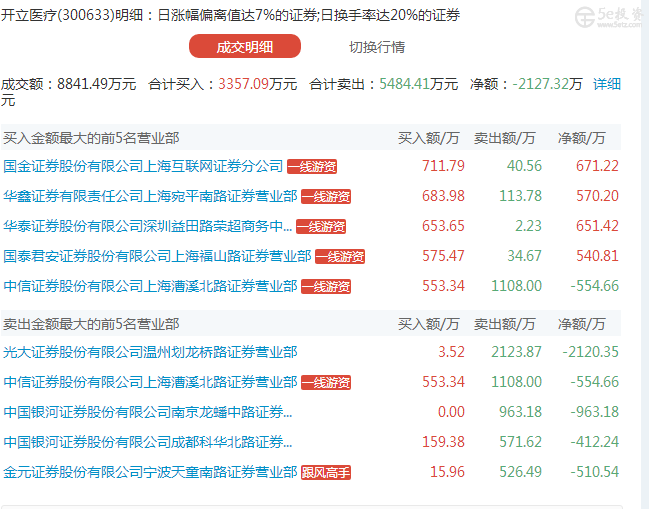The width and height of the screenshot is (649, 509).
Task: Click sell amount 34.67
Action: tap(524, 256)
